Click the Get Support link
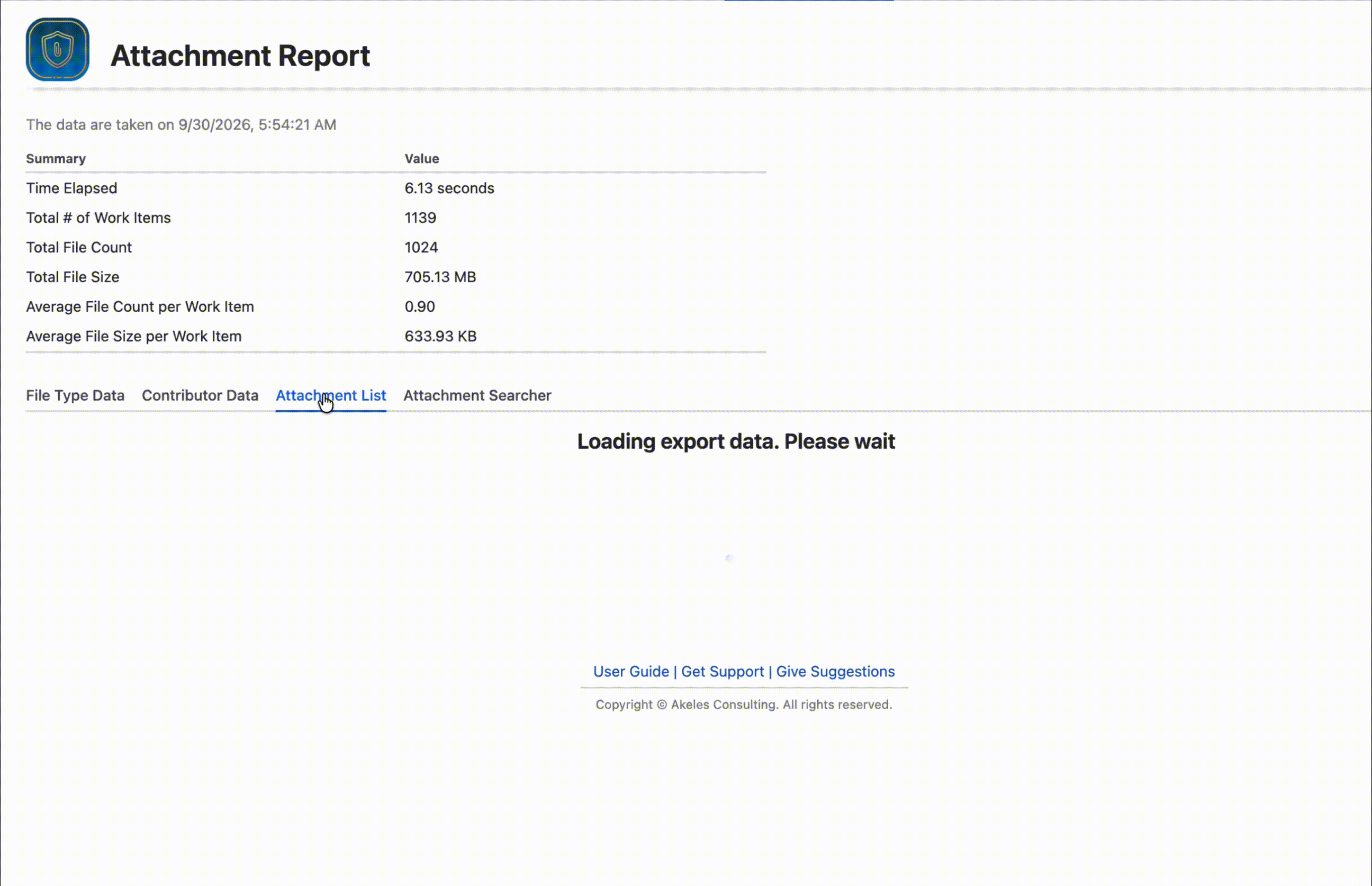Screen dimensions: 1372x886 (723, 672)
